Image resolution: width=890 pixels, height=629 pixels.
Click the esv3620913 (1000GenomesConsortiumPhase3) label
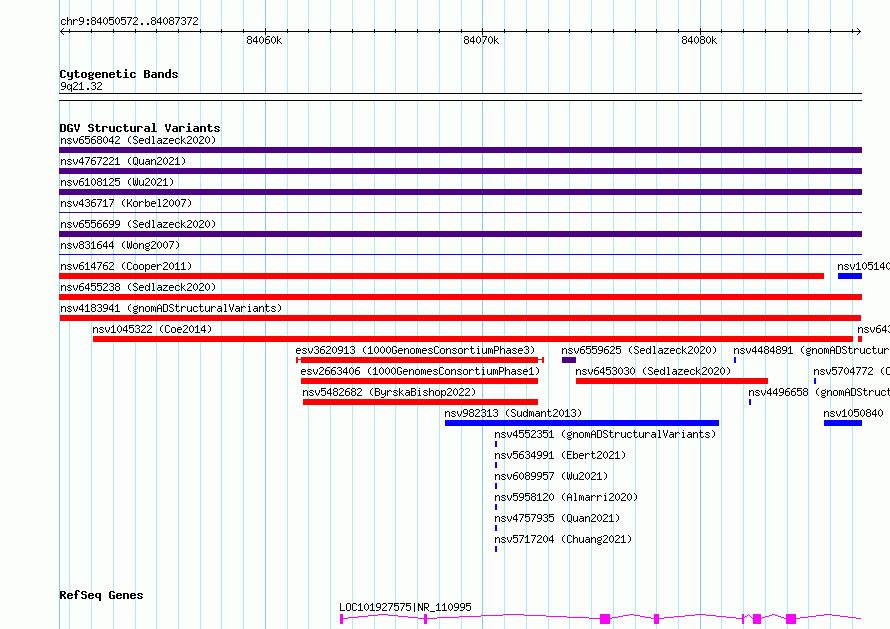tap(415, 350)
